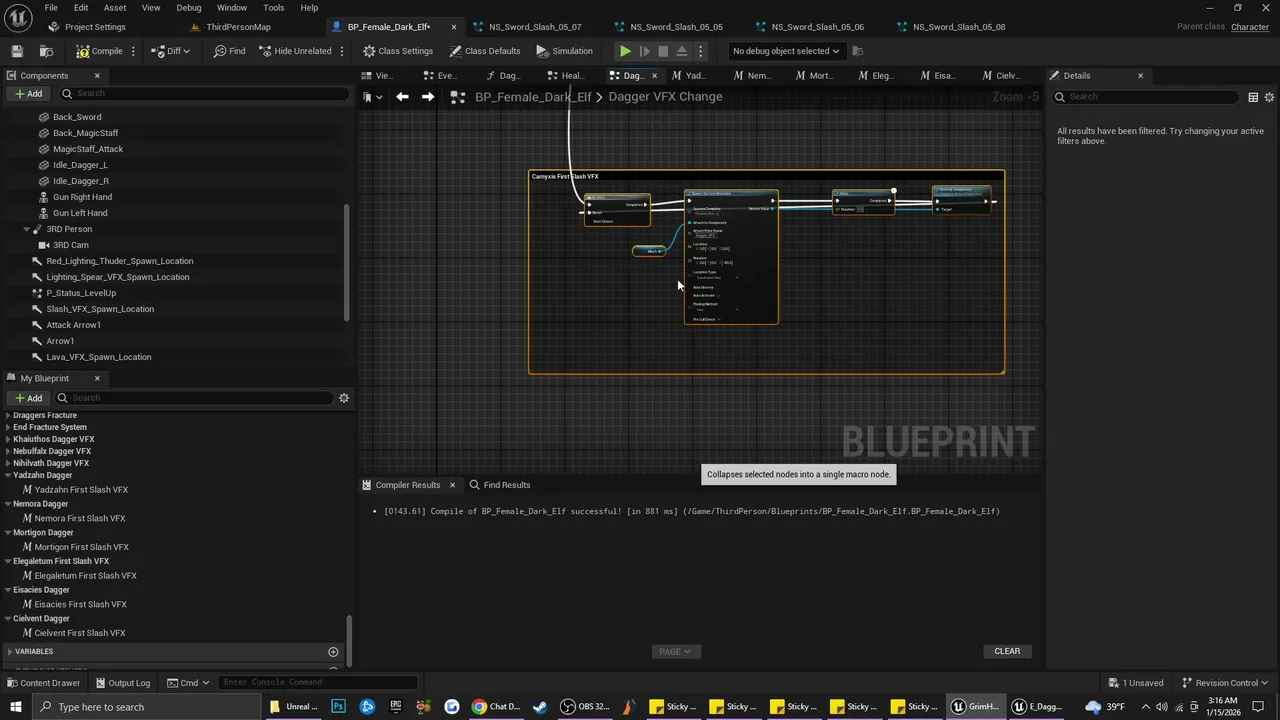Compile the blueprint
The height and width of the screenshot is (720, 1280).
(99, 51)
